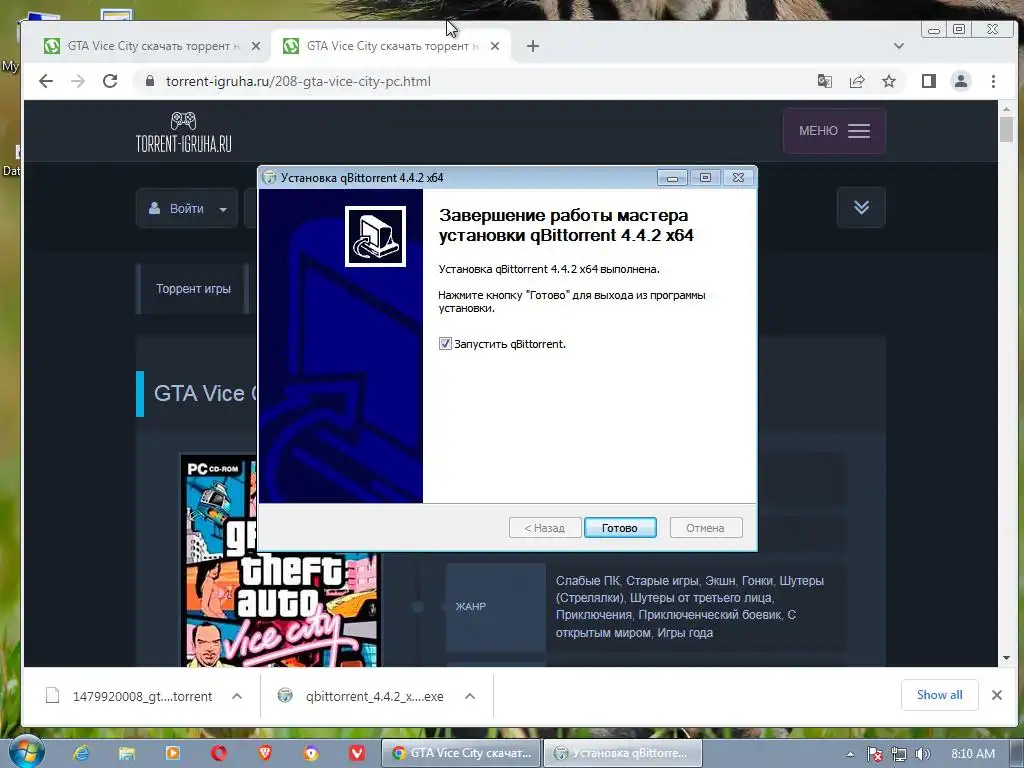Click the 8:10 AM taskbar clock
The width and height of the screenshot is (1024, 768).
point(973,754)
